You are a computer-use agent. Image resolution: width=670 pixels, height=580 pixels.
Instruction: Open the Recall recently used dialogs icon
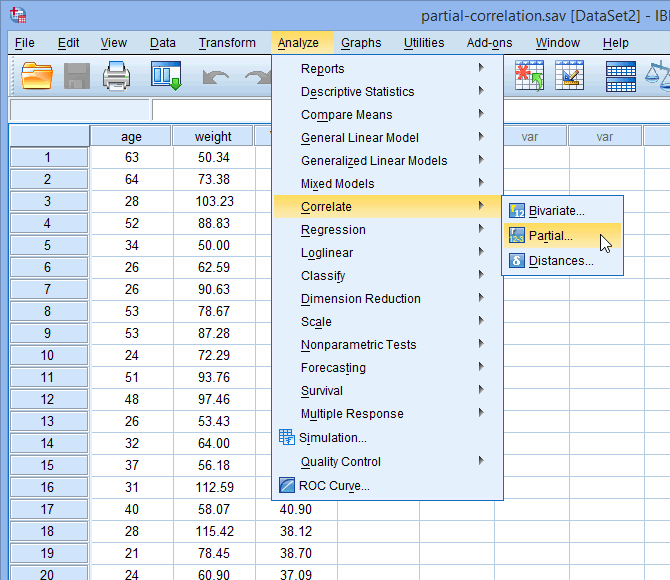click(166, 76)
